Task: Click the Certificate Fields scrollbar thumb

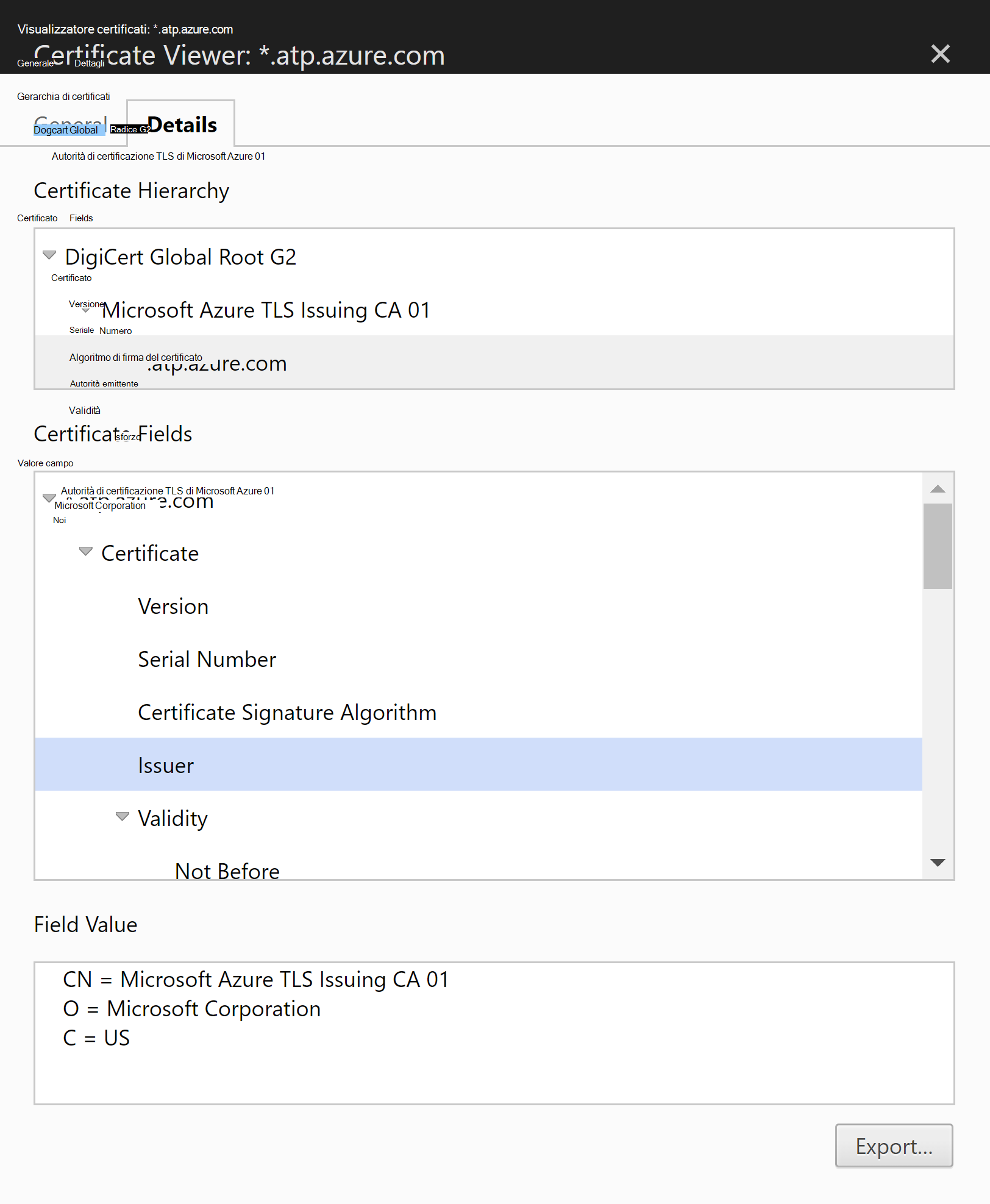Action: 938,546
